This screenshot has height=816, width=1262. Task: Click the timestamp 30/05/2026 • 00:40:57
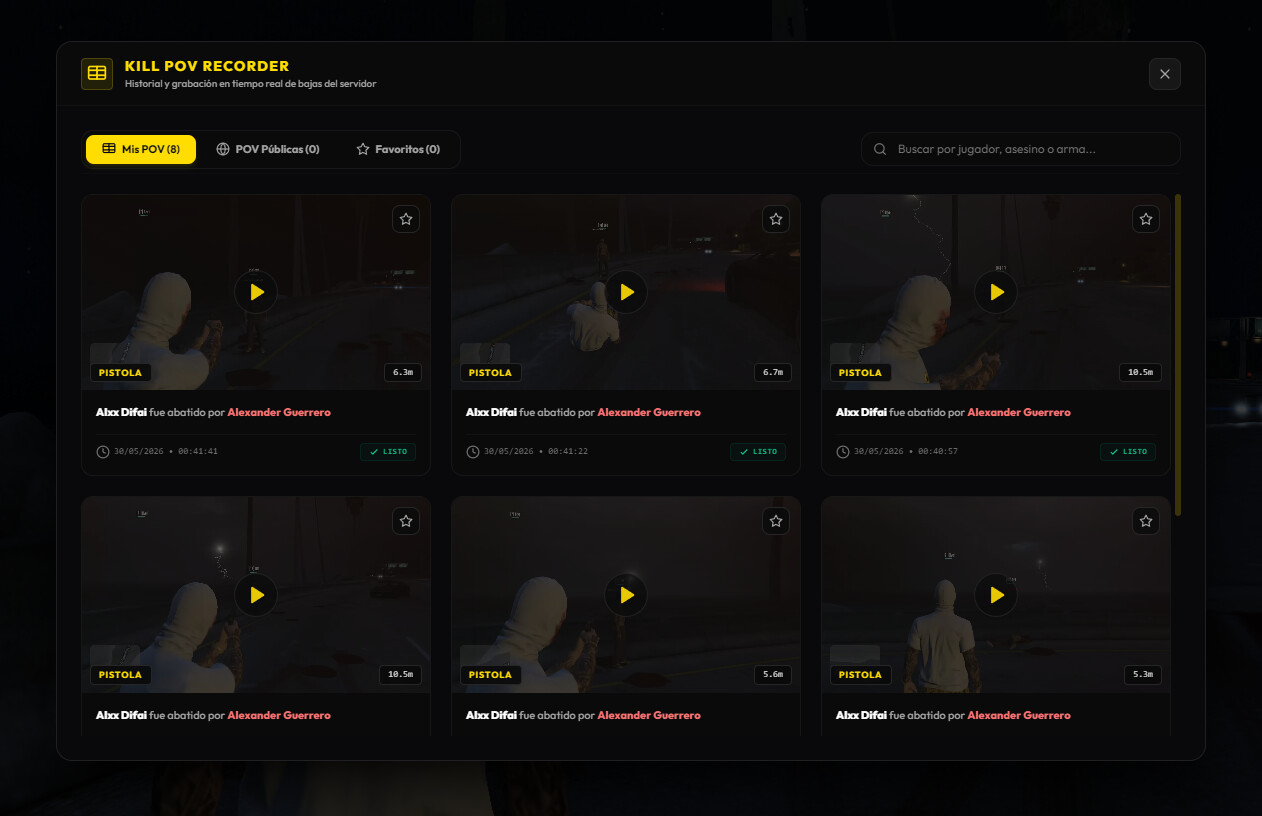click(906, 452)
